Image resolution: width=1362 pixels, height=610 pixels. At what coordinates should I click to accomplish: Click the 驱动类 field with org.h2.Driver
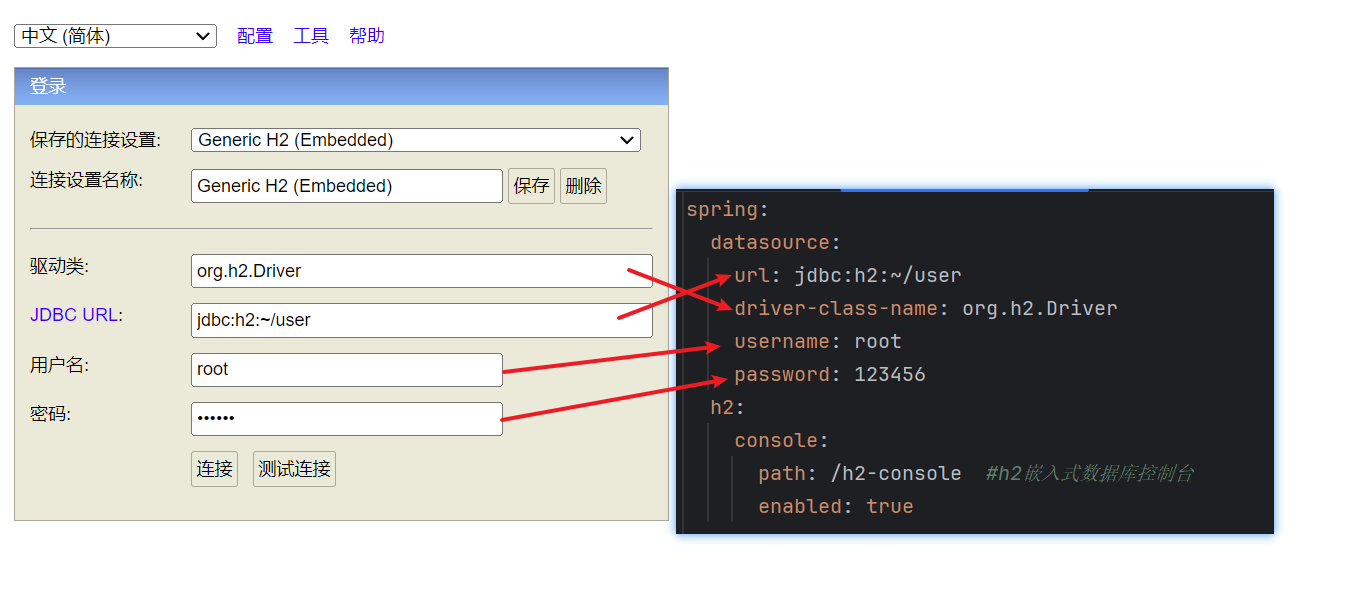coord(422,271)
